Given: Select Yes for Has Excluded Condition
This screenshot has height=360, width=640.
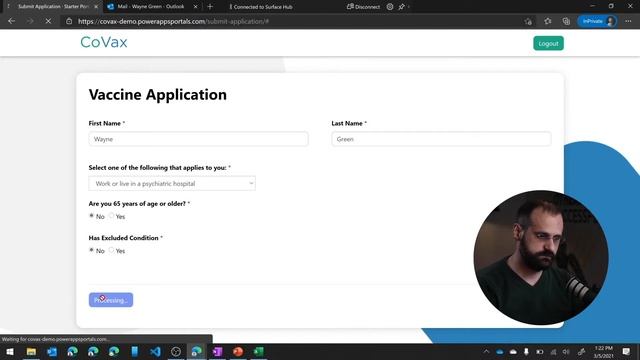Looking at the screenshot, I should tap(111, 250).
